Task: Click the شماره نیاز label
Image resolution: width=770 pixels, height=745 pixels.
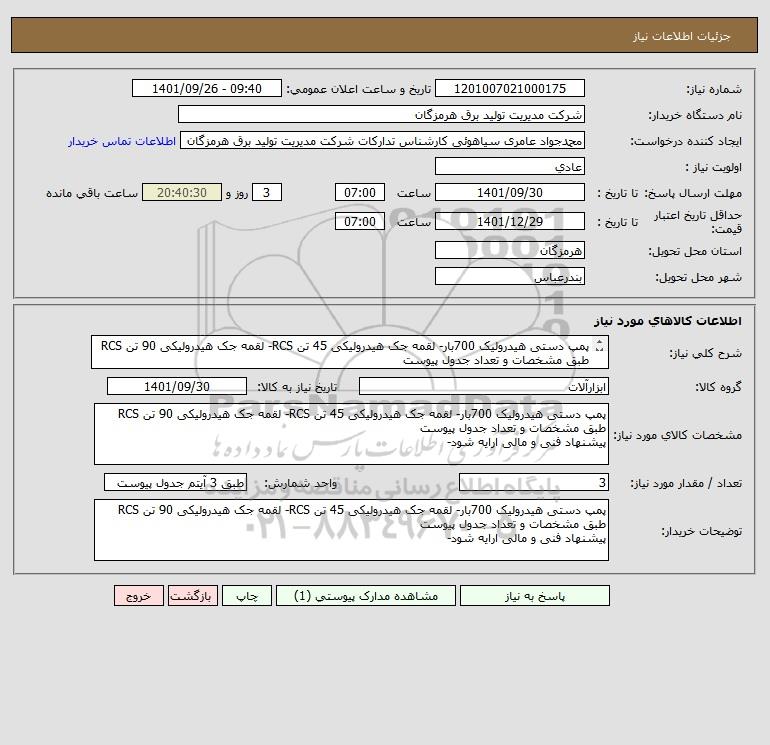Action: [x=714, y=89]
